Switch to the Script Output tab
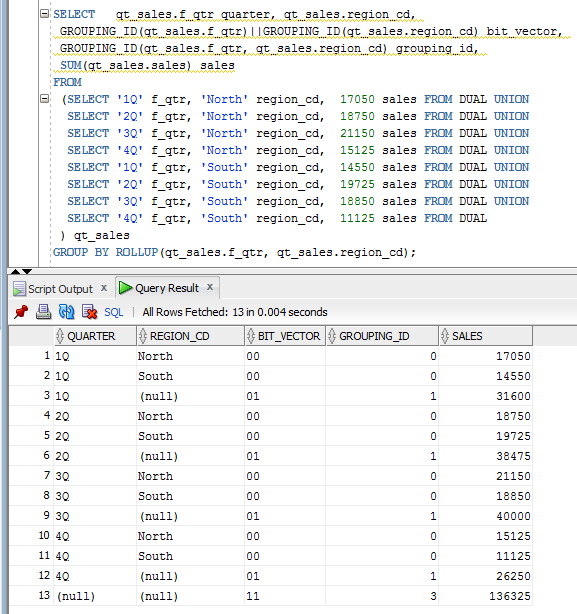 tap(60, 289)
